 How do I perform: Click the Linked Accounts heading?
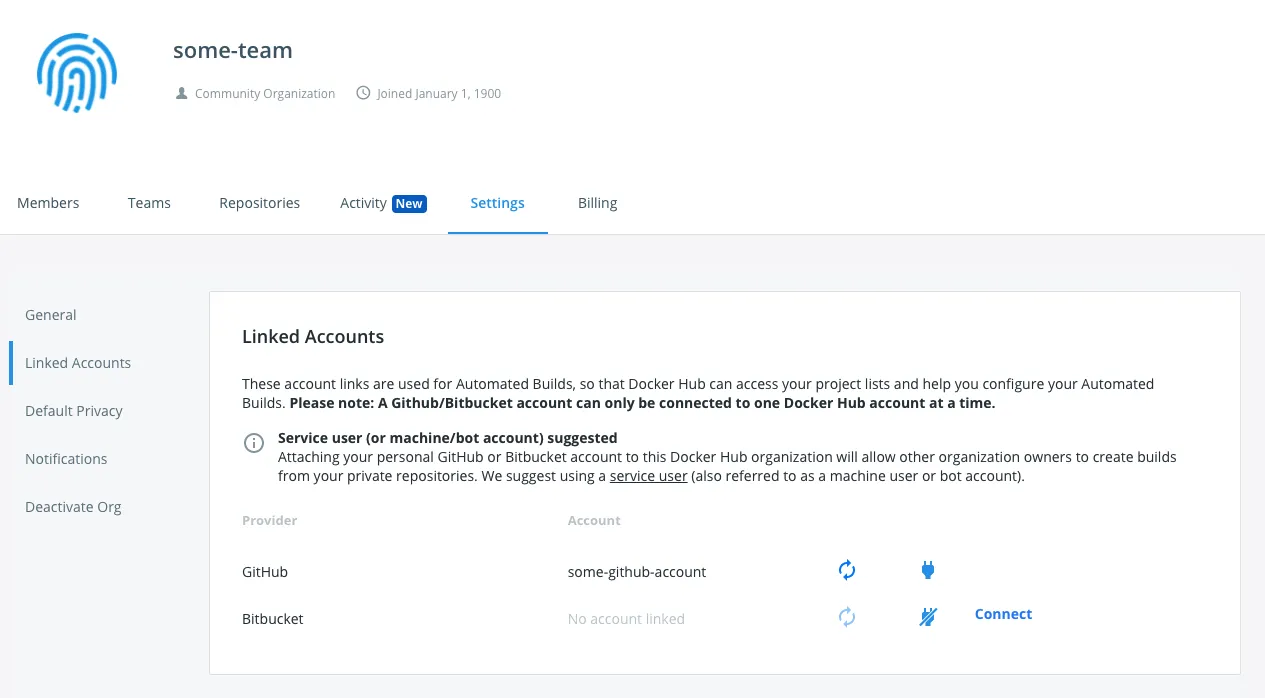[313, 337]
